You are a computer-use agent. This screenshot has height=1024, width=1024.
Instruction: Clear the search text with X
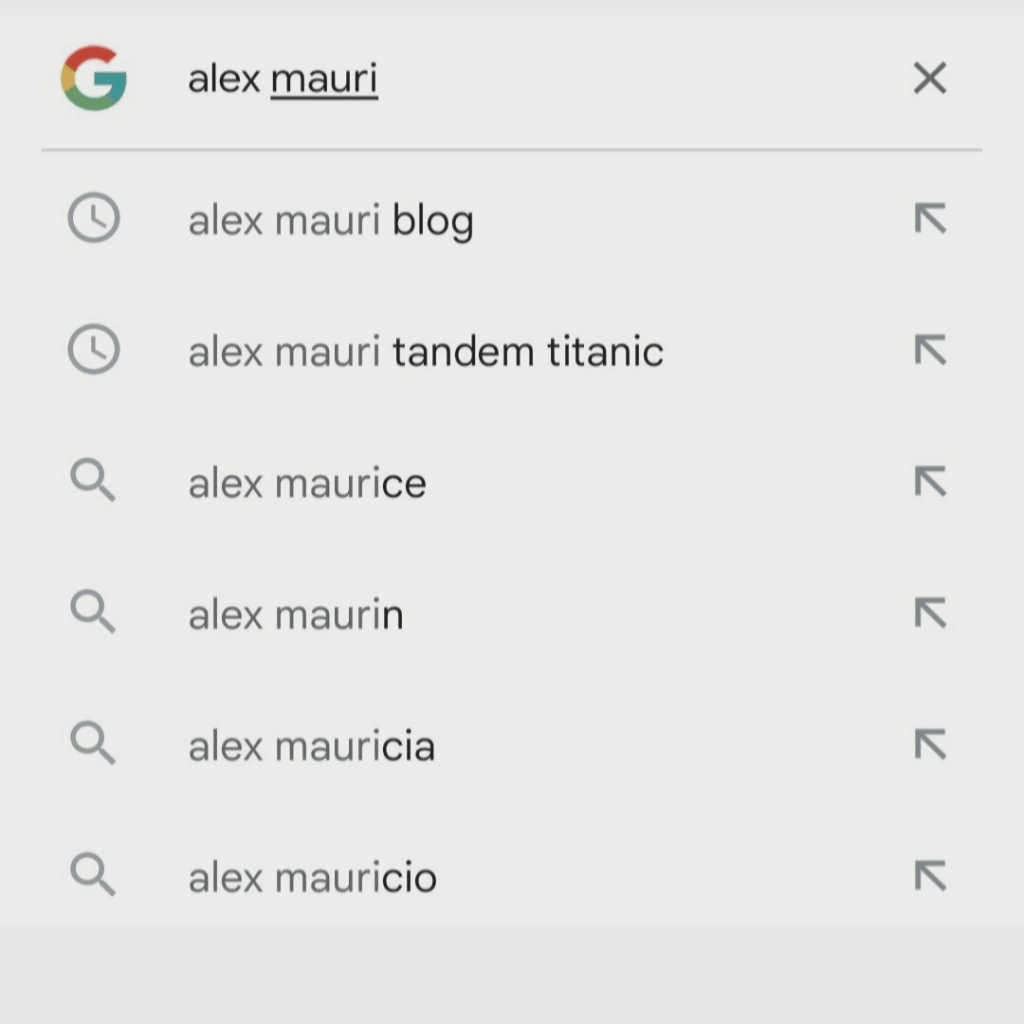(930, 78)
